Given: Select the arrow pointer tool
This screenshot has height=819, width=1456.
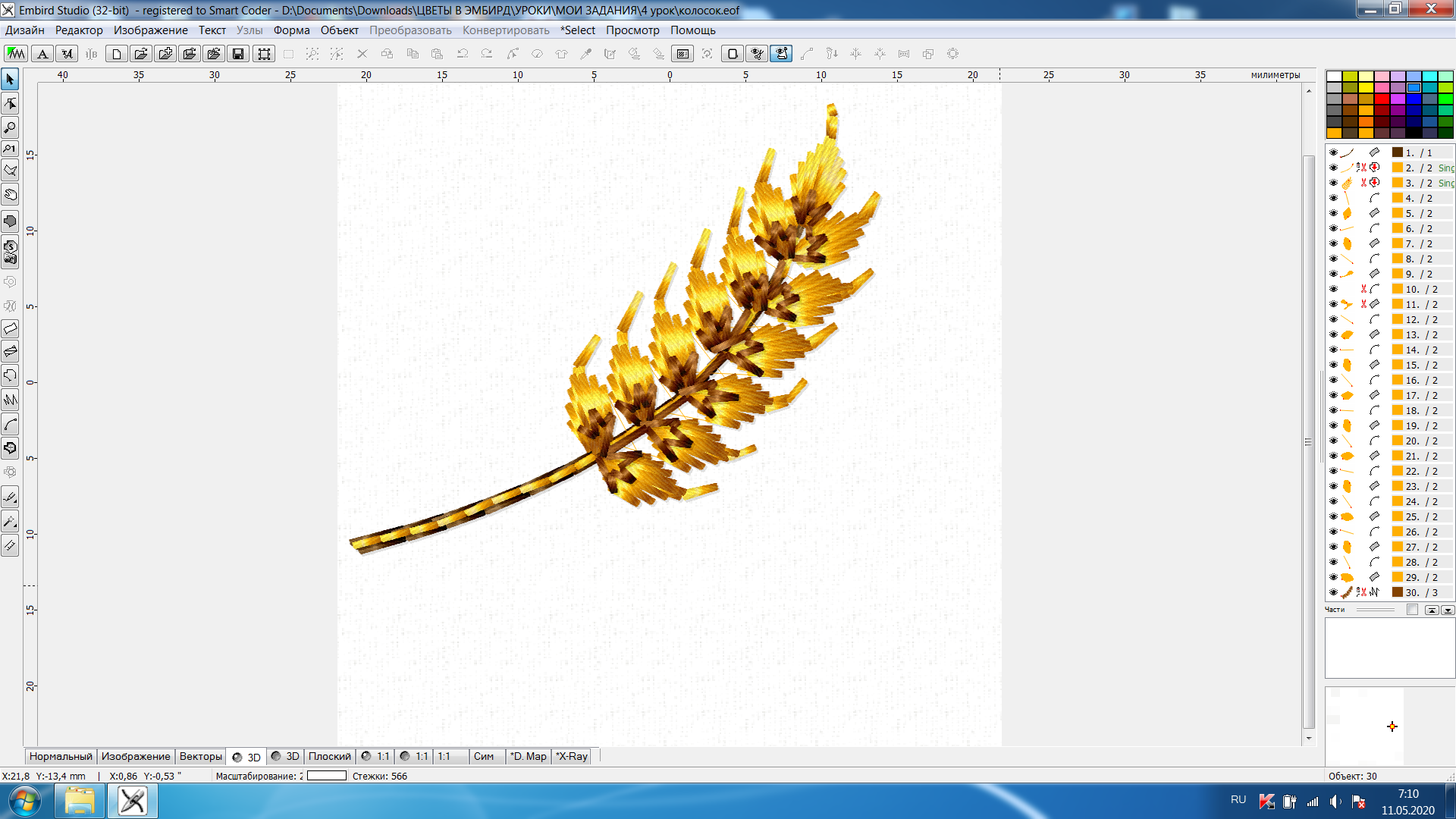Looking at the screenshot, I should [x=10, y=79].
